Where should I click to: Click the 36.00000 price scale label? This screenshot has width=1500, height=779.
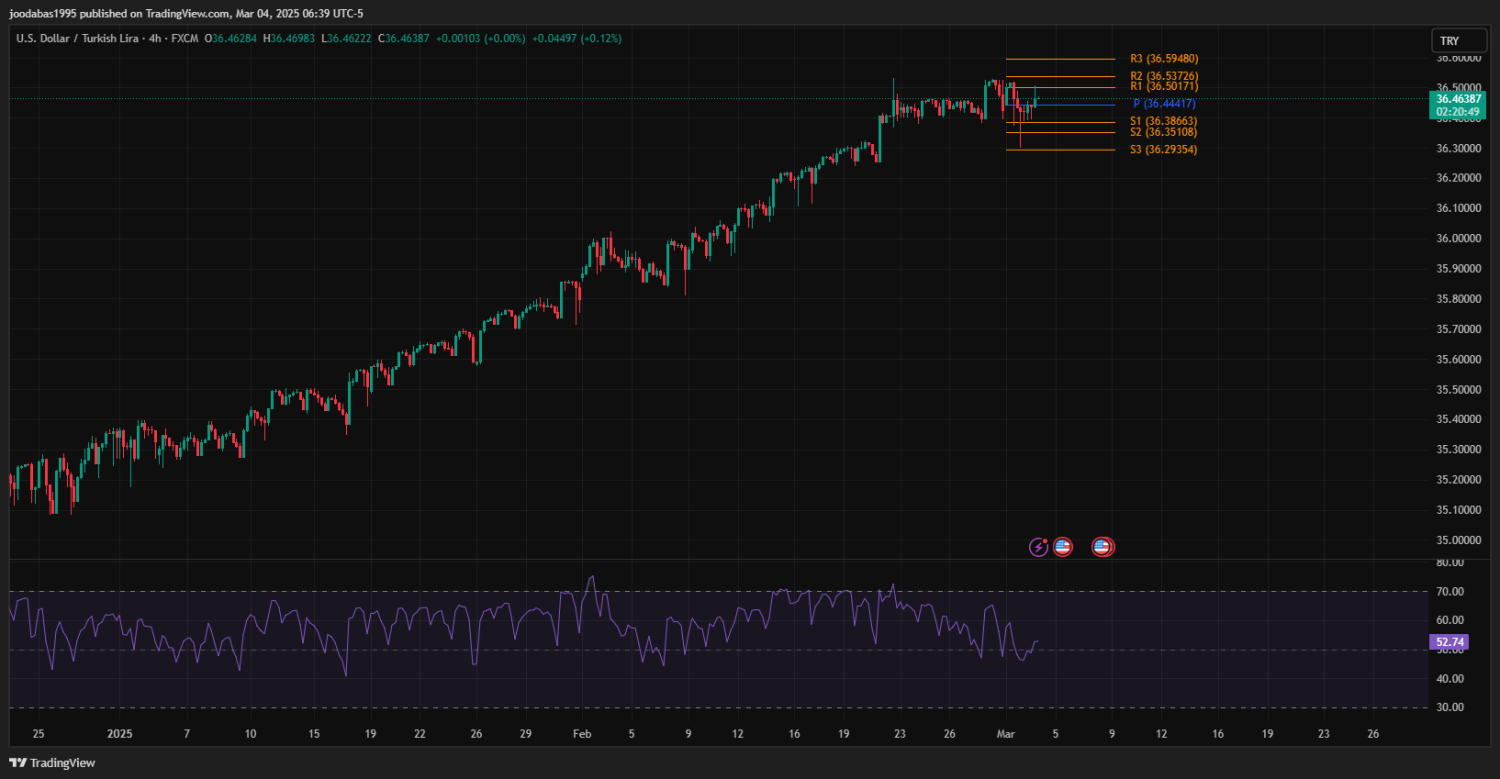tap(1458, 239)
